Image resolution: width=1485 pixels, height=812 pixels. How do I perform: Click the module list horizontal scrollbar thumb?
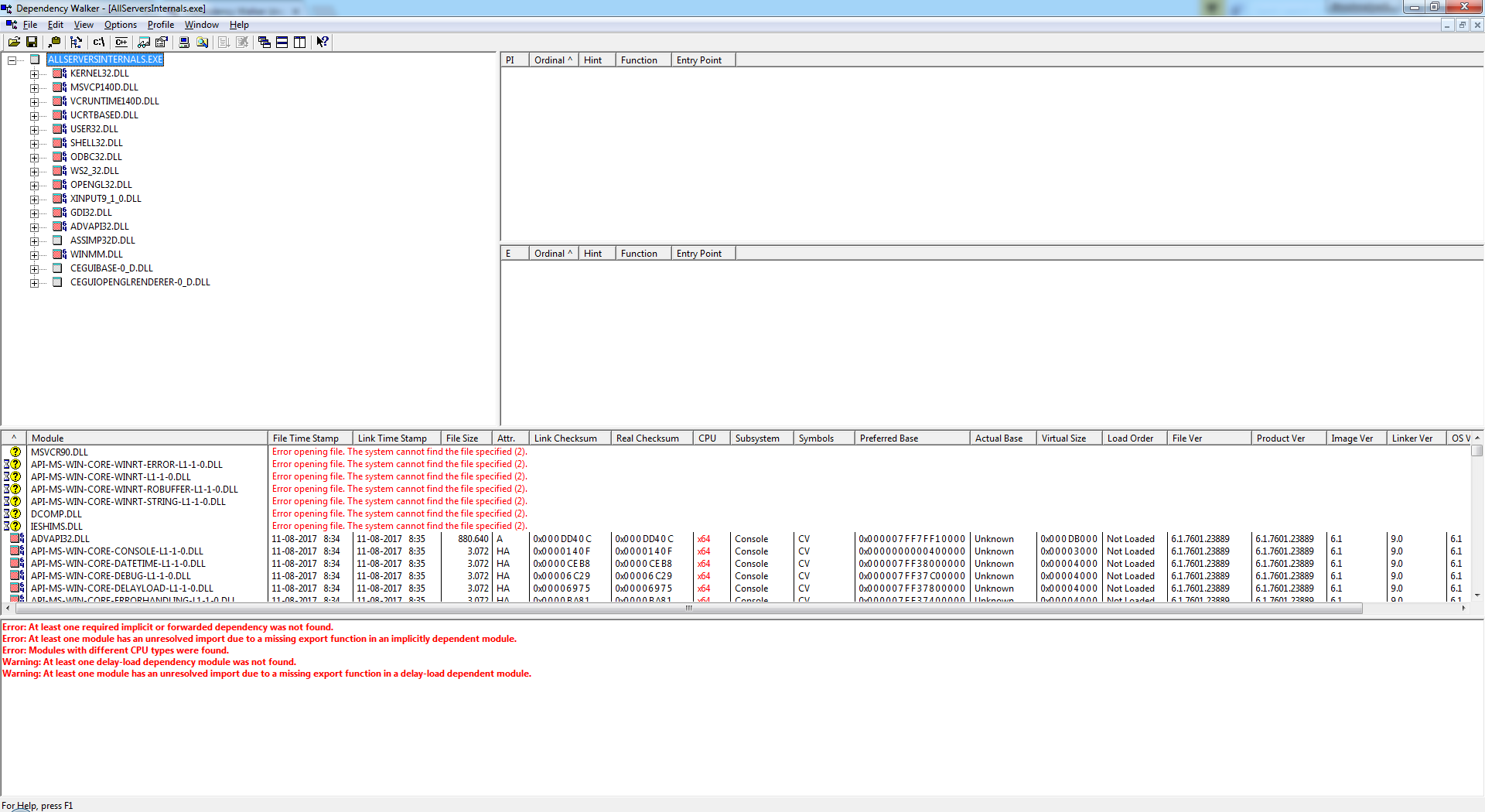(688, 609)
